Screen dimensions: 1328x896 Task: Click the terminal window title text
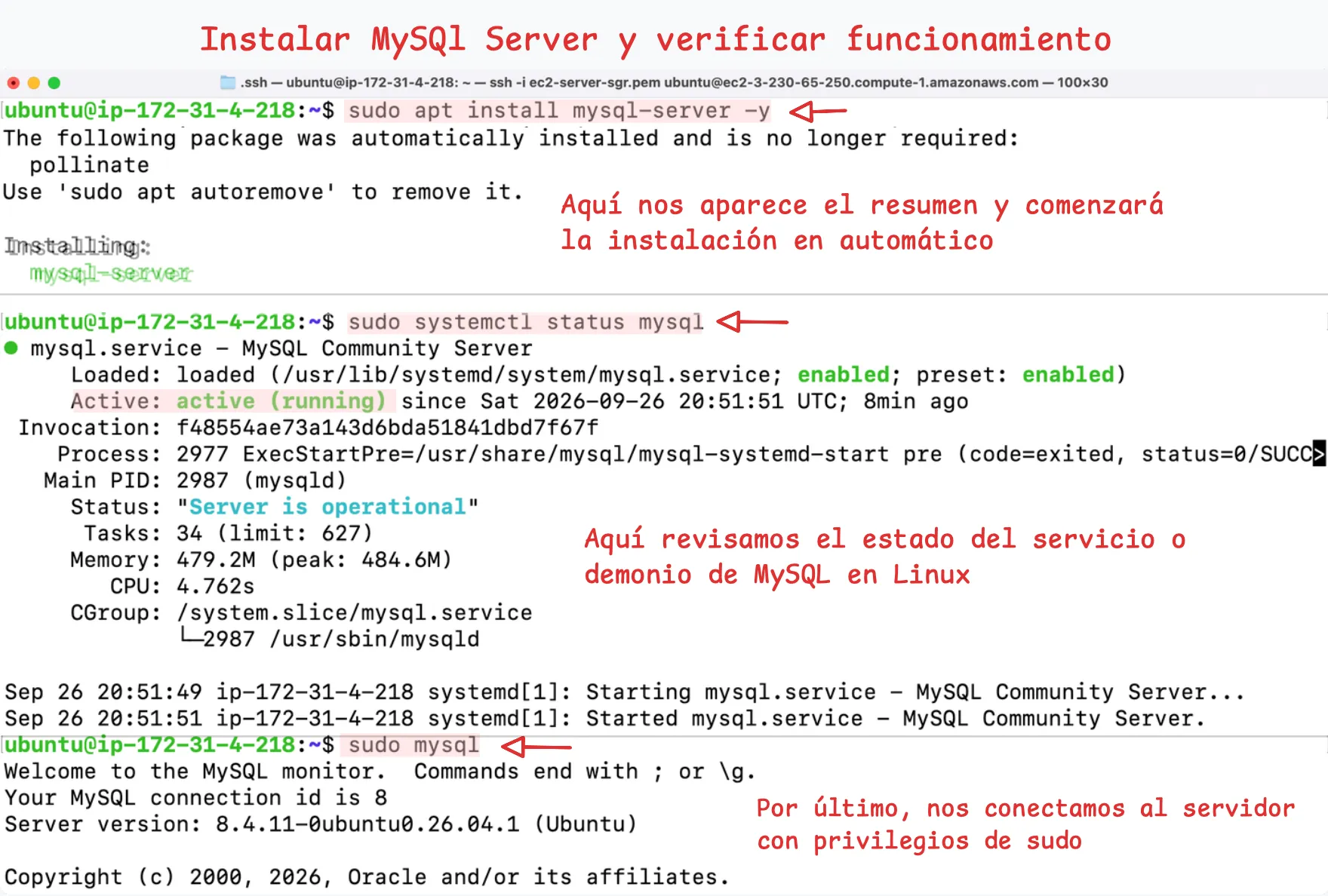(674, 82)
